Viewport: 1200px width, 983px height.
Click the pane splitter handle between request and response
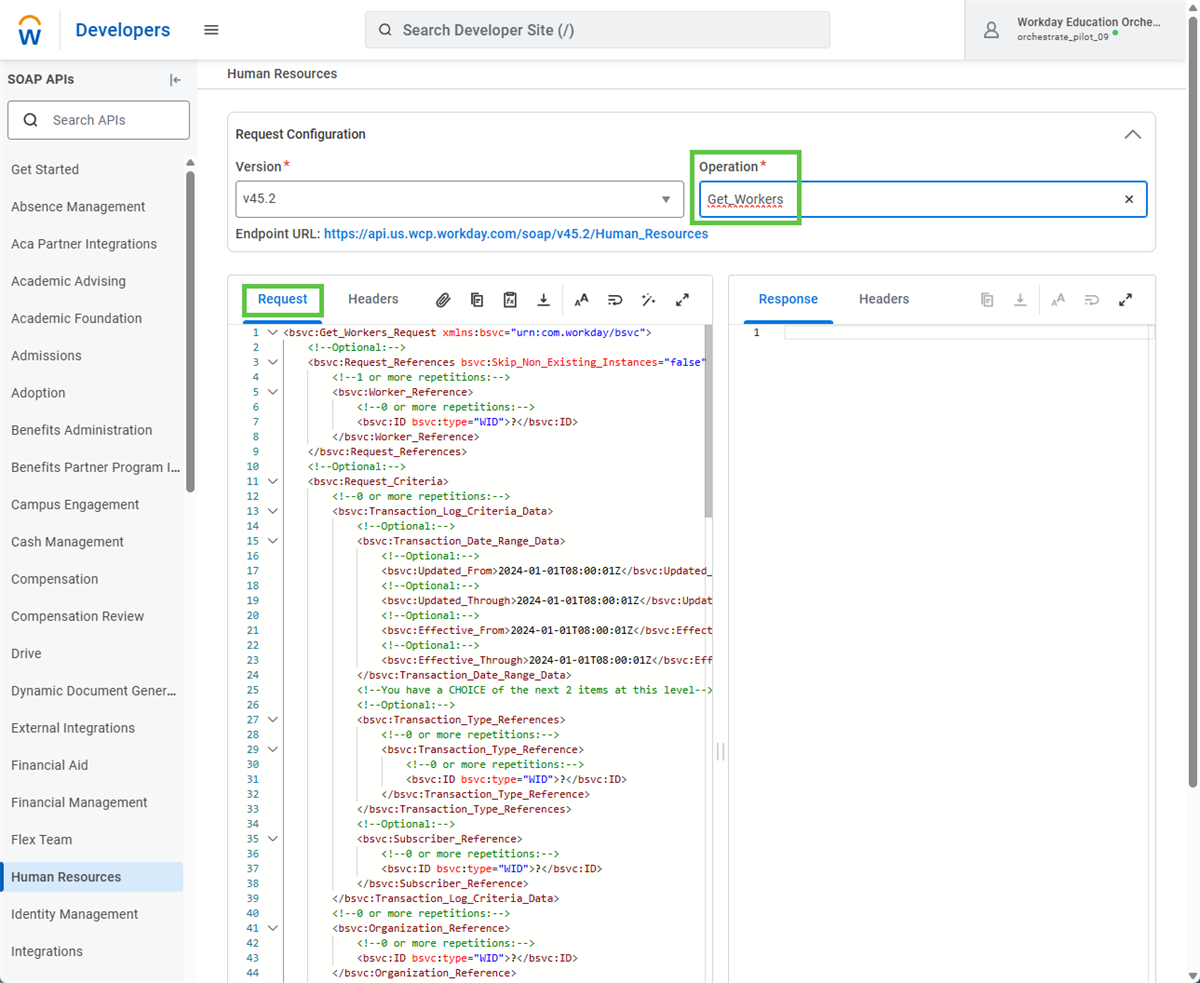720,750
